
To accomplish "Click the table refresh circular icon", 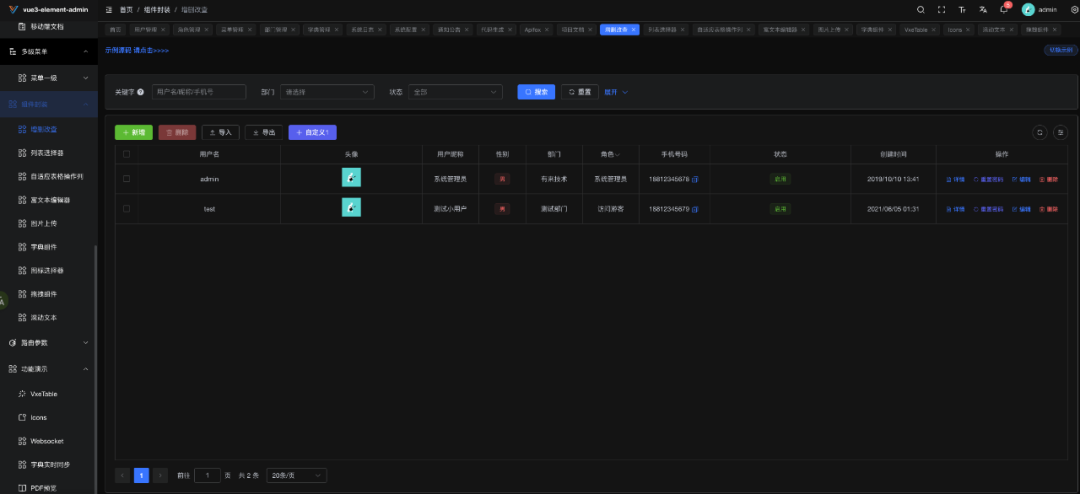I will click(x=1040, y=132).
